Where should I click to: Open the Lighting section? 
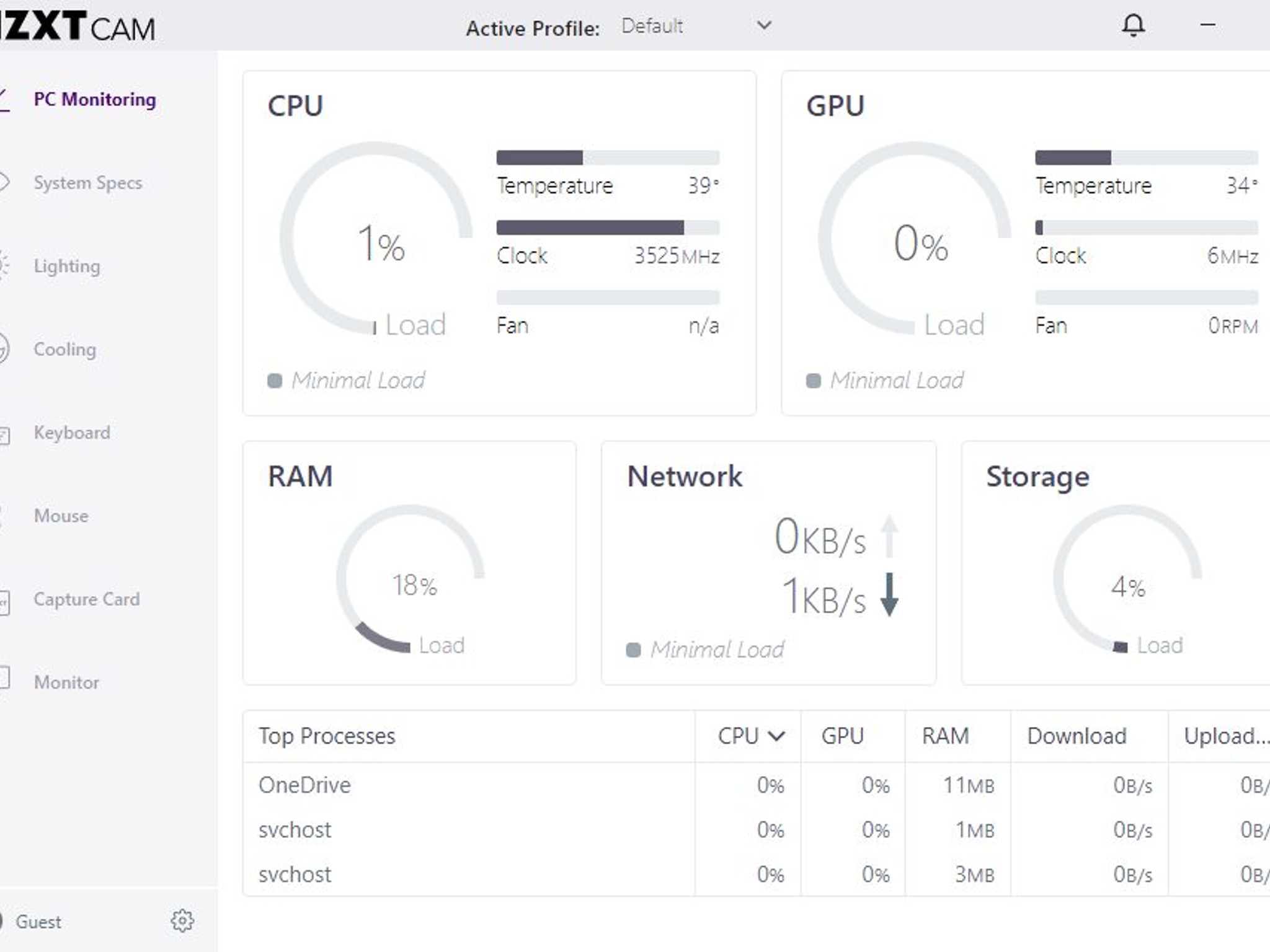tap(66, 266)
